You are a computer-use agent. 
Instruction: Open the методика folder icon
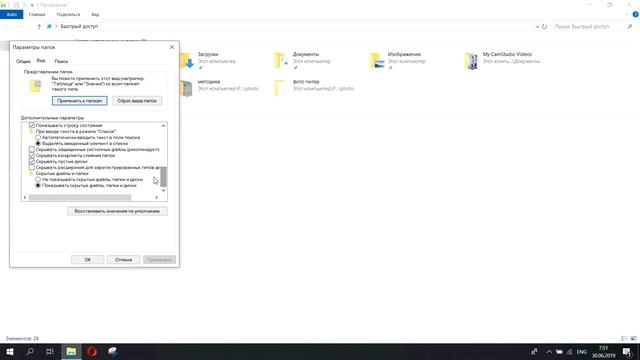click(186, 88)
